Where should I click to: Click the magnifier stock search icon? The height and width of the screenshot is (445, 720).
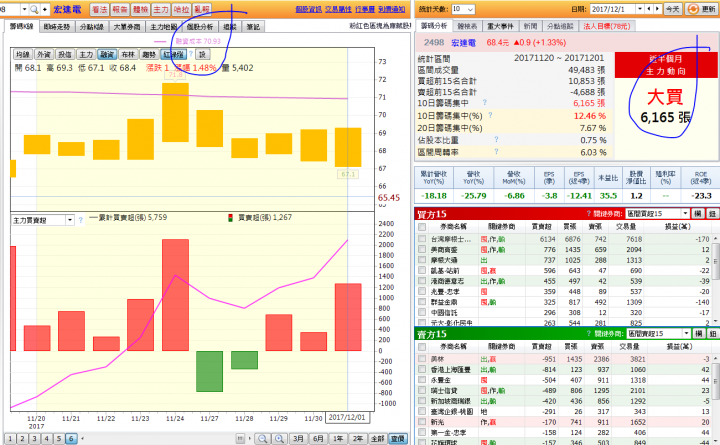[34, 9]
